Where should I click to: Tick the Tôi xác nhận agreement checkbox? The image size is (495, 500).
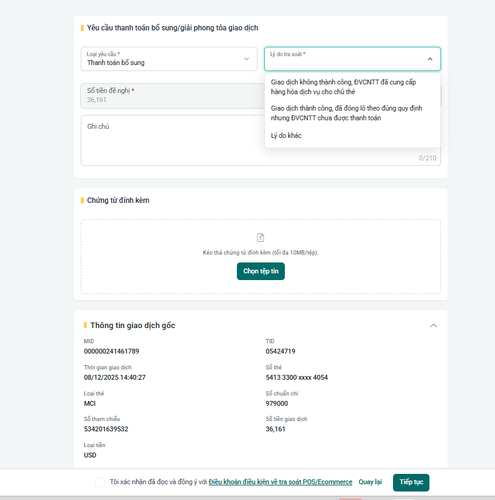[x=100, y=482]
